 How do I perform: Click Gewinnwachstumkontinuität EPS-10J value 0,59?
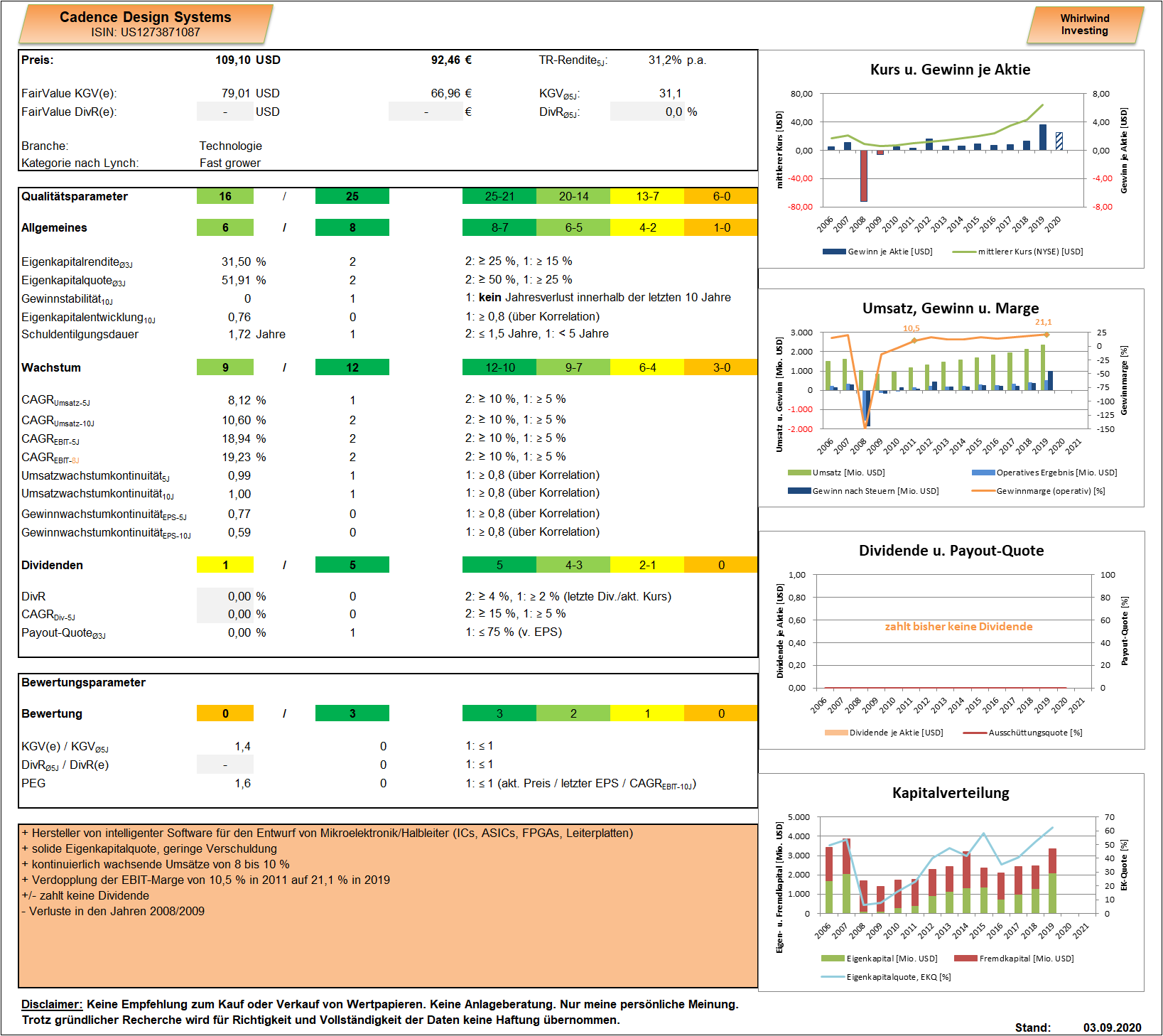[239, 532]
